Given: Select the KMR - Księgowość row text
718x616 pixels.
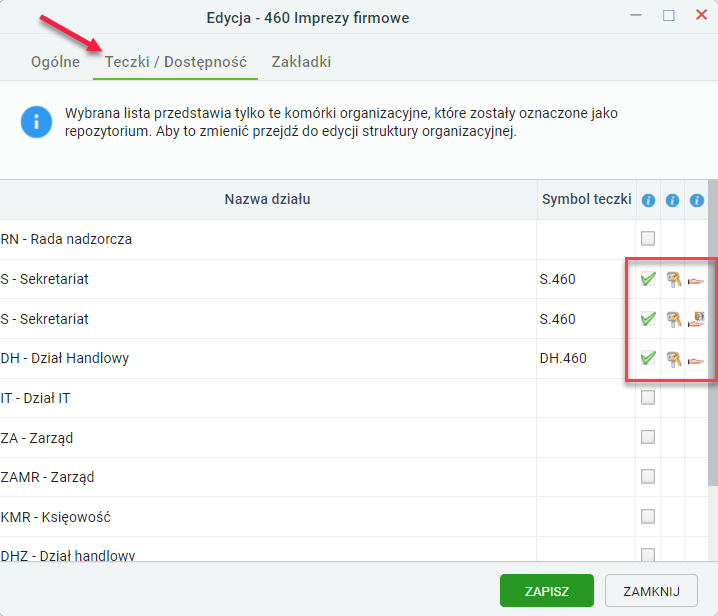Looking at the screenshot, I should (55, 517).
